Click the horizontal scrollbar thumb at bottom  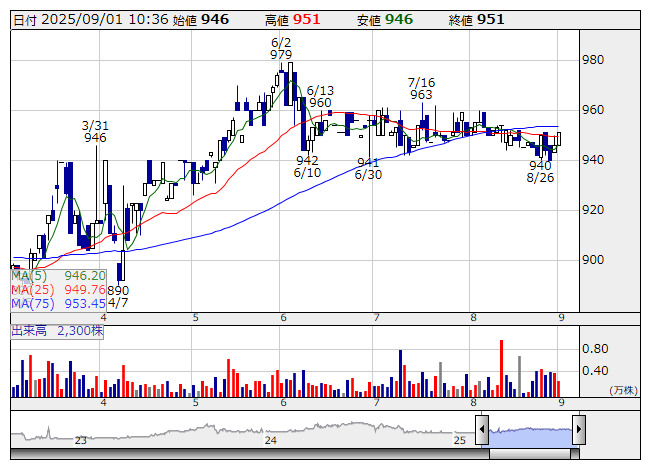point(530,454)
